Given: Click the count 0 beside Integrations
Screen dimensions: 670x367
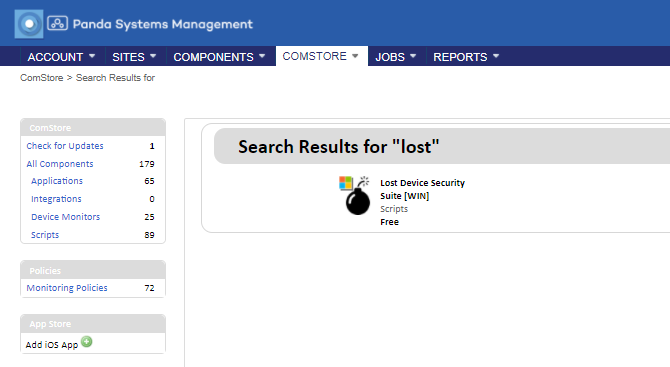Looking at the screenshot, I should (x=152, y=199).
